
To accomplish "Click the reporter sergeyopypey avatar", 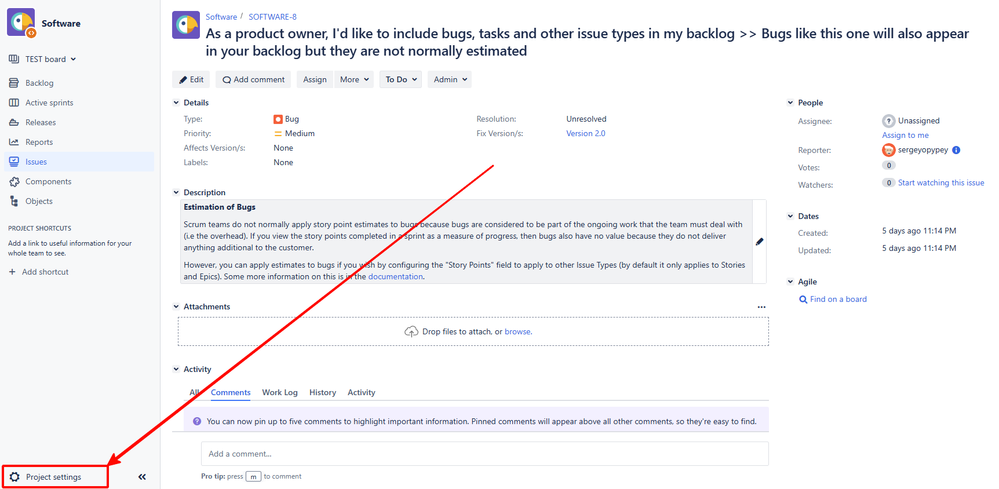I will (888, 150).
